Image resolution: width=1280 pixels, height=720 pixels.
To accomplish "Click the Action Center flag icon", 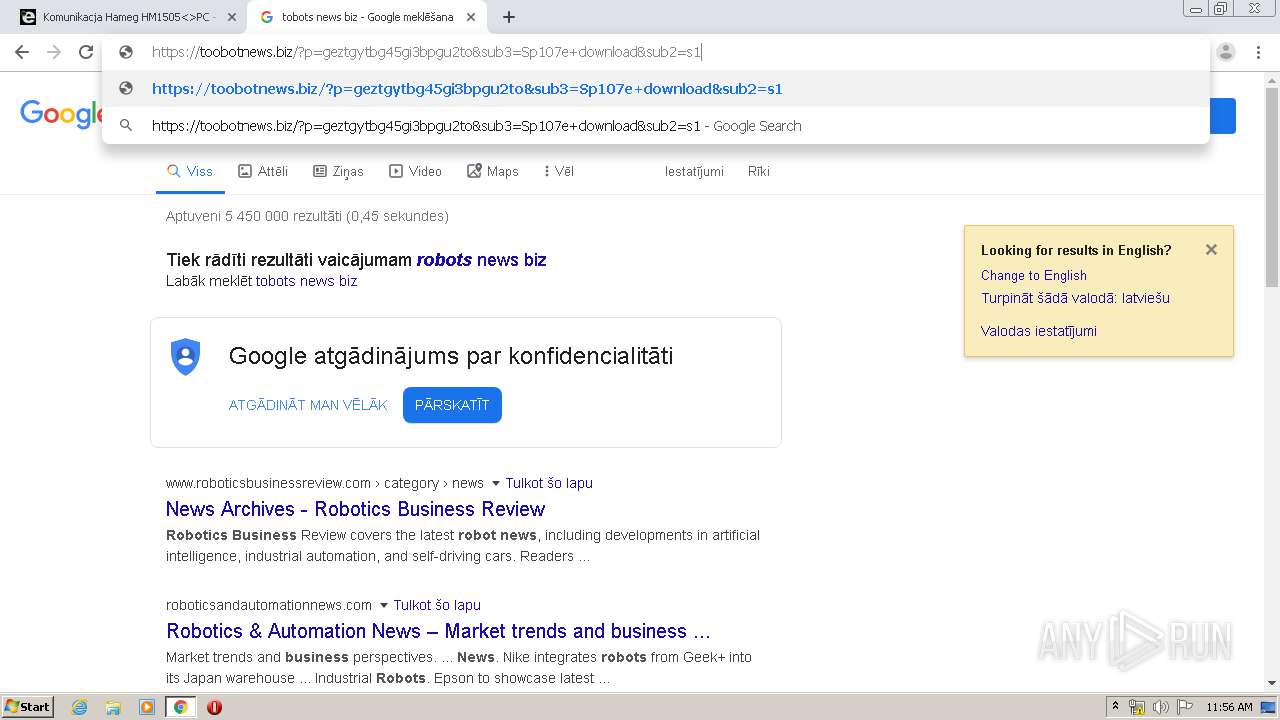I will coord(1183,707).
